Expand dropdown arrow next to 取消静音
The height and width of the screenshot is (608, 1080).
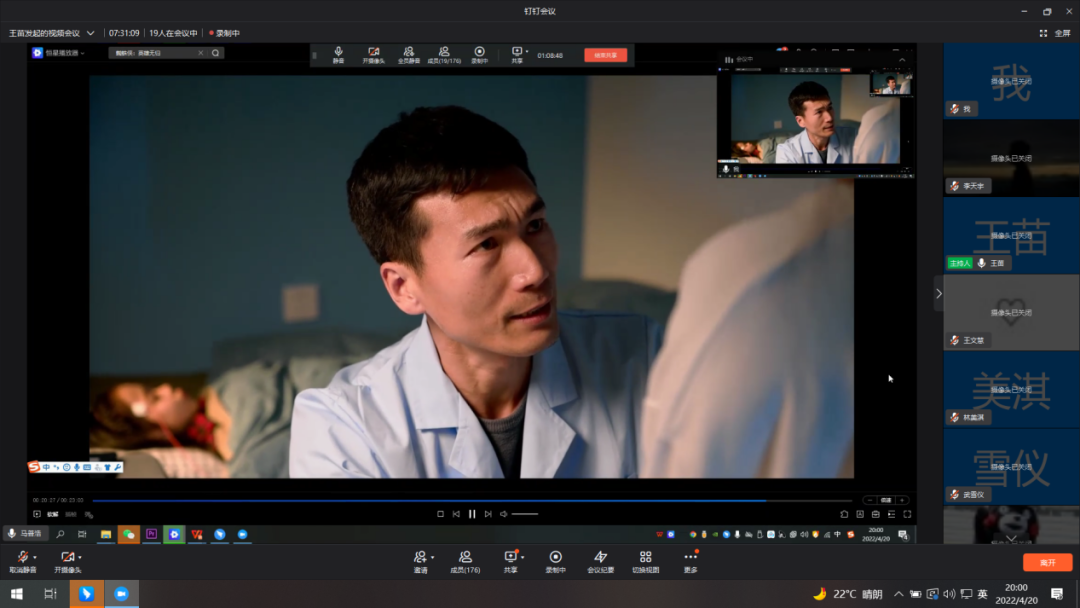[x=35, y=557]
